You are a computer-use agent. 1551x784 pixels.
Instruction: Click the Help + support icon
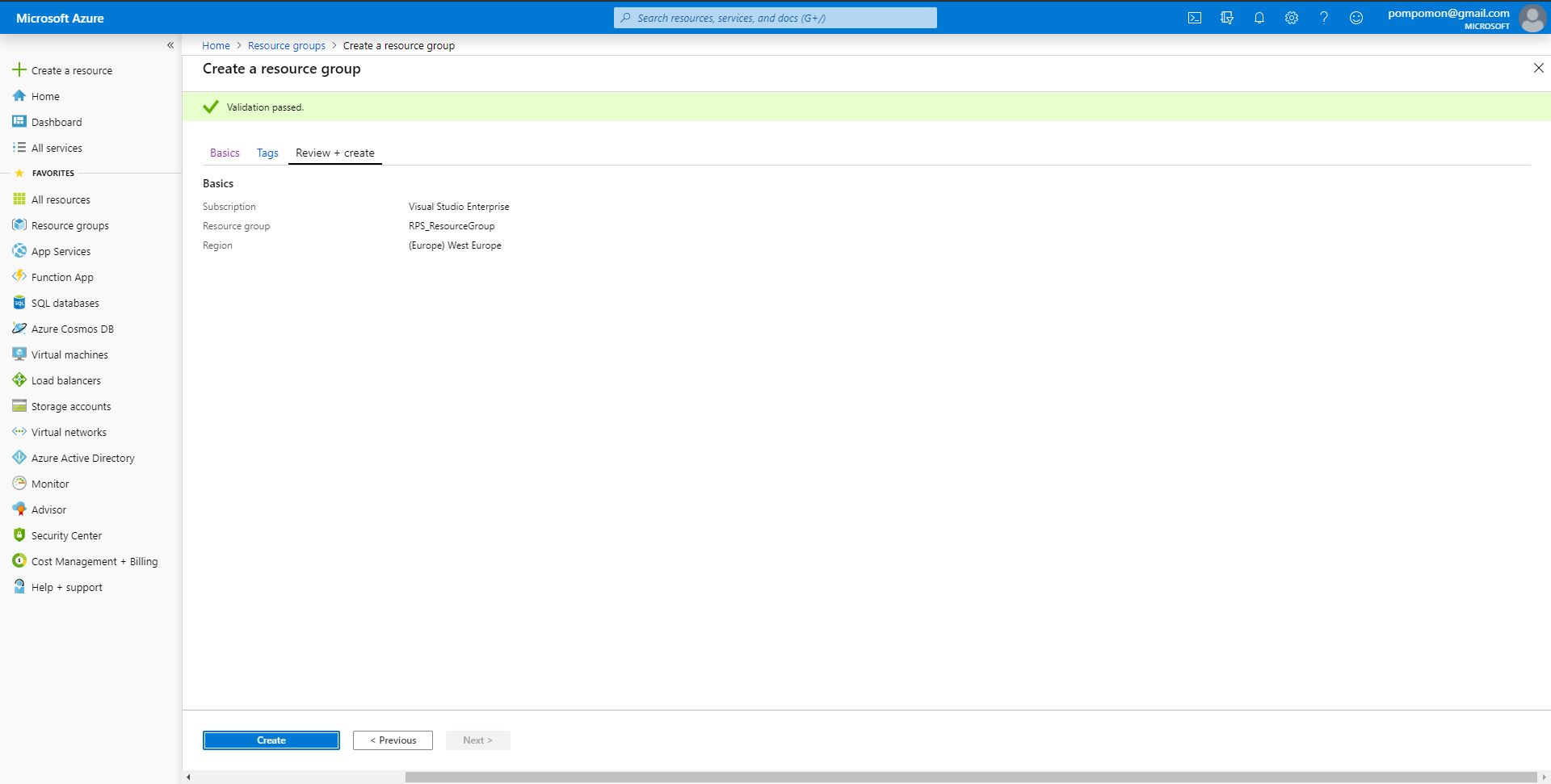pos(19,587)
